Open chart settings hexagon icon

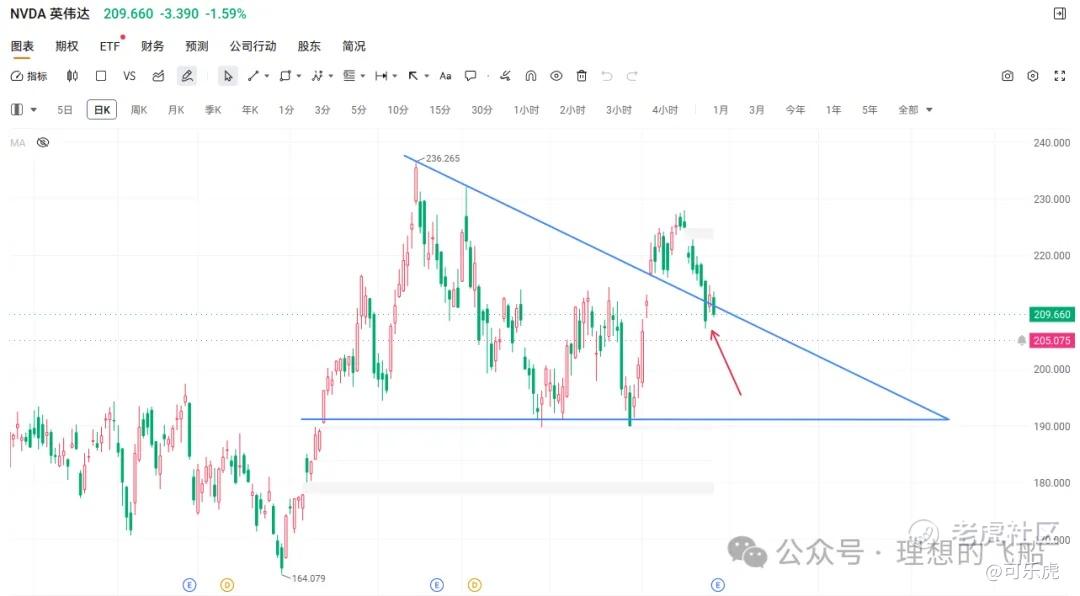click(1032, 76)
